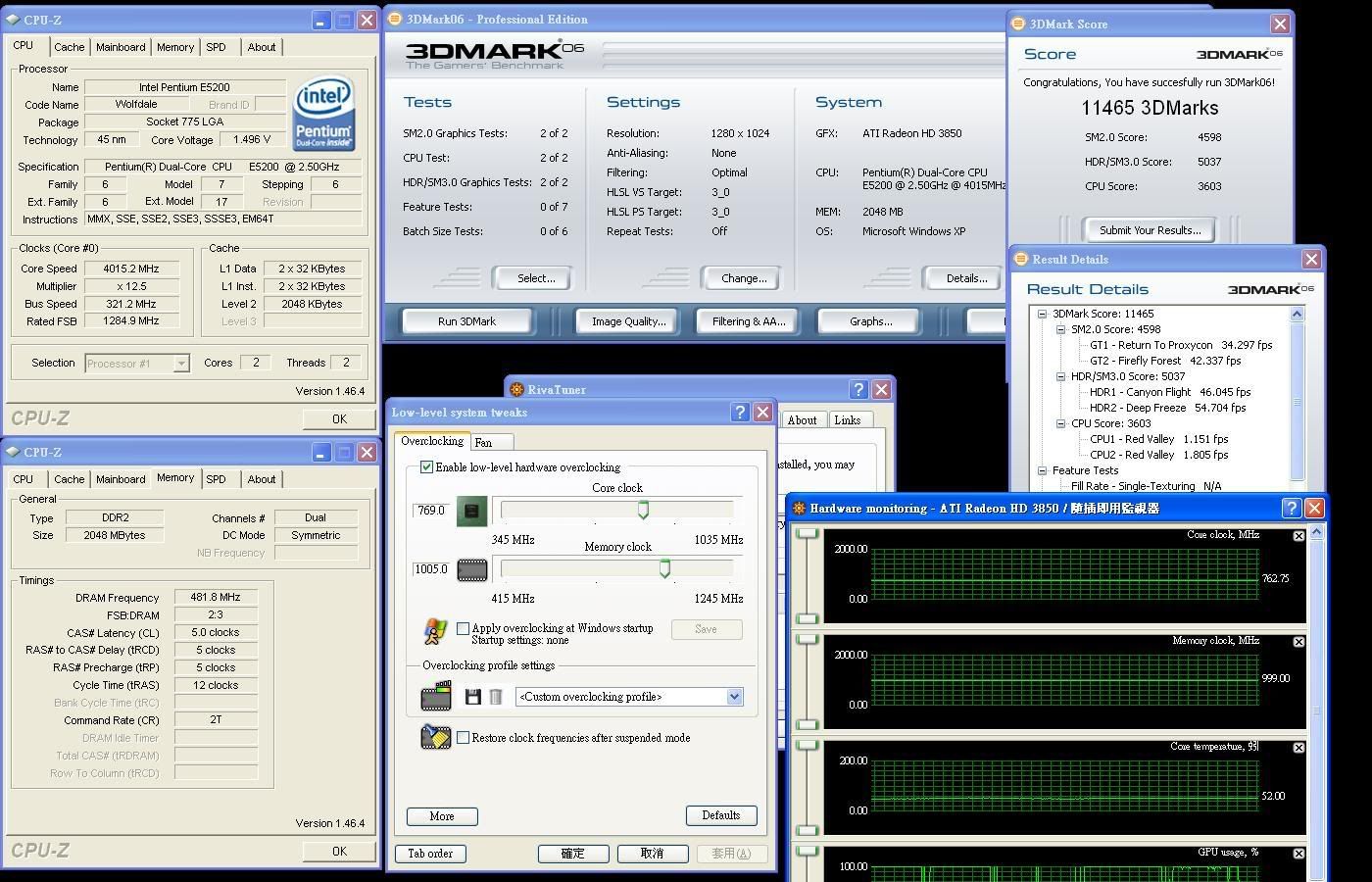Click the Intel Pentium logo in CPU-Z
Image resolution: width=1372 pixels, height=882 pixels.
click(x=324, y=114)
